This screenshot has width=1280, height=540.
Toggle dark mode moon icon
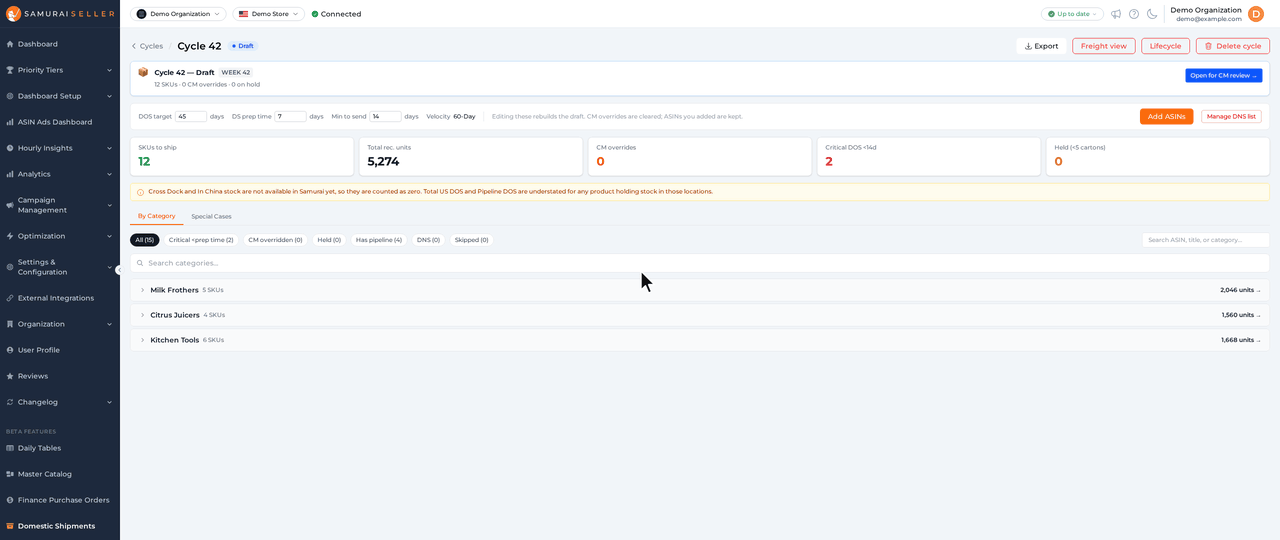tap(1152, 14)
